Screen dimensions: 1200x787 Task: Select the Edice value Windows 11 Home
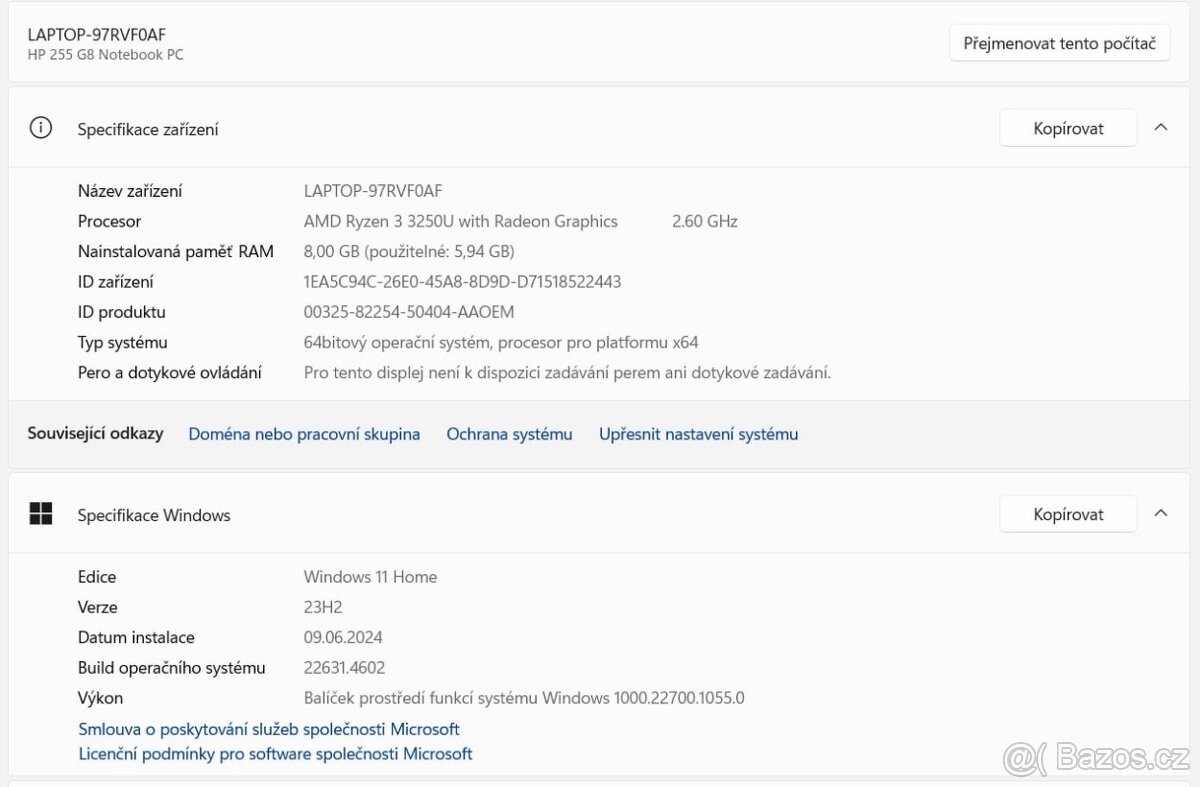coord(370,577)
